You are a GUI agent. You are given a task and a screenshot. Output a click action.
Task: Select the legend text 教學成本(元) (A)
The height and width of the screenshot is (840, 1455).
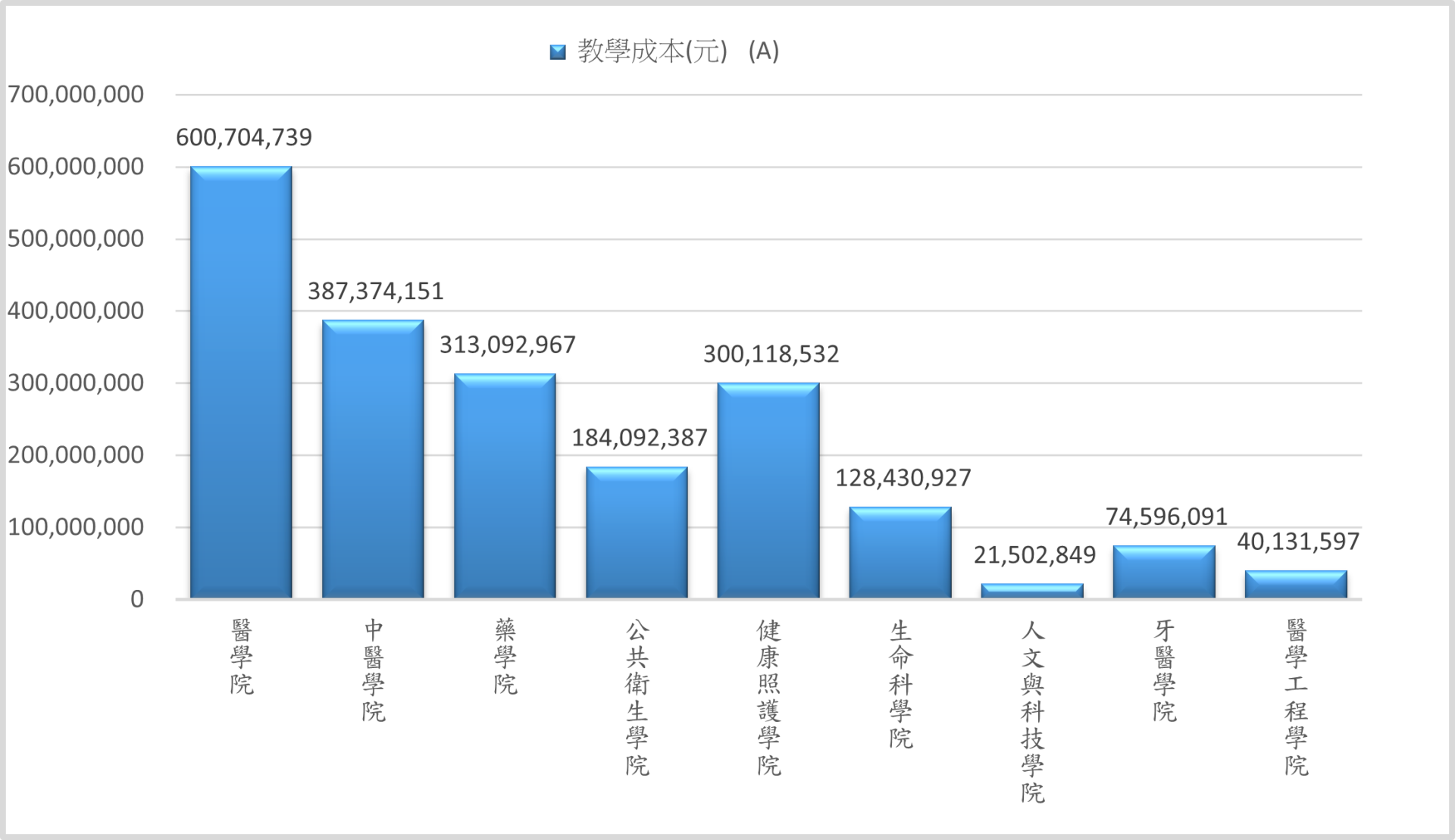[x=678, y=52]
